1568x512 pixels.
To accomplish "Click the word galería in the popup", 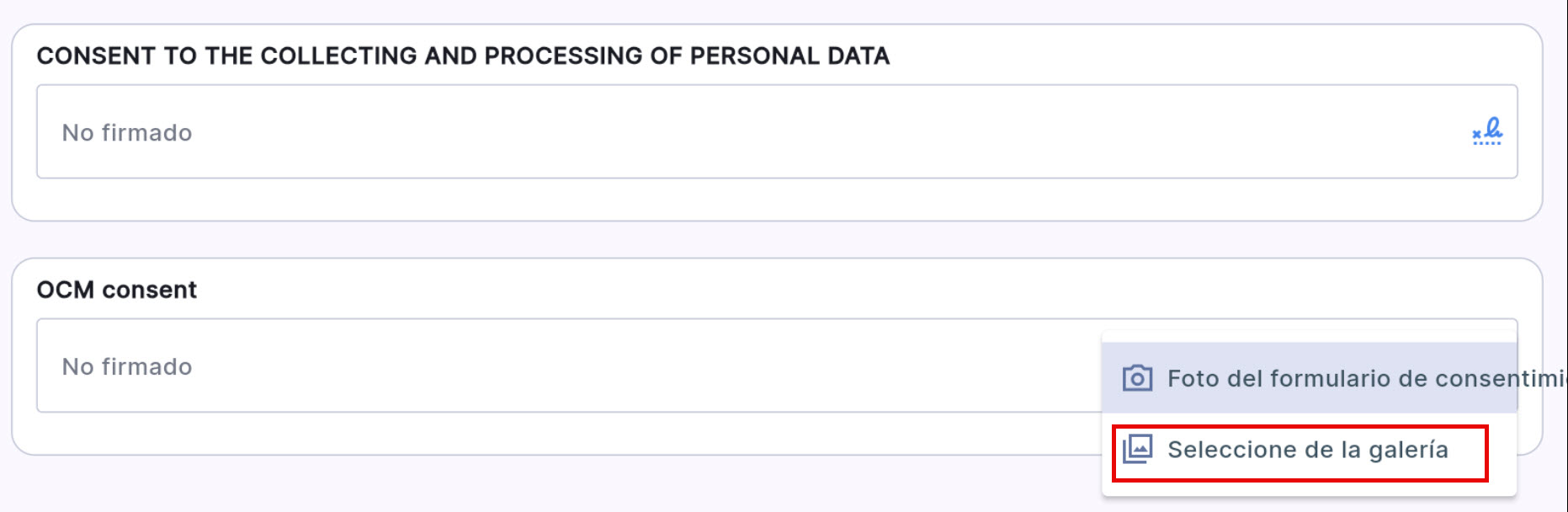I will click(1408, 451).
